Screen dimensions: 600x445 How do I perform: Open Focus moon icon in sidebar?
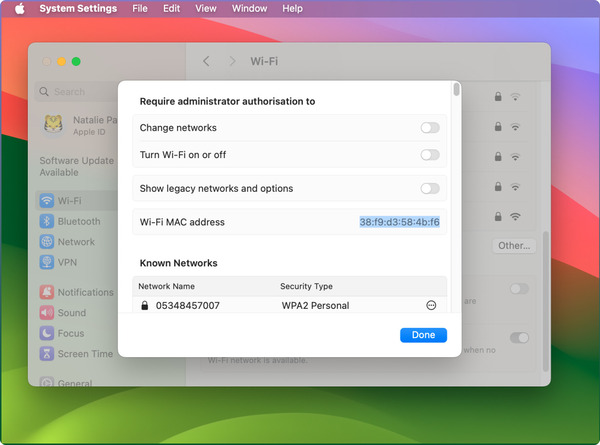pyautogui.click(x=47, y=333)
